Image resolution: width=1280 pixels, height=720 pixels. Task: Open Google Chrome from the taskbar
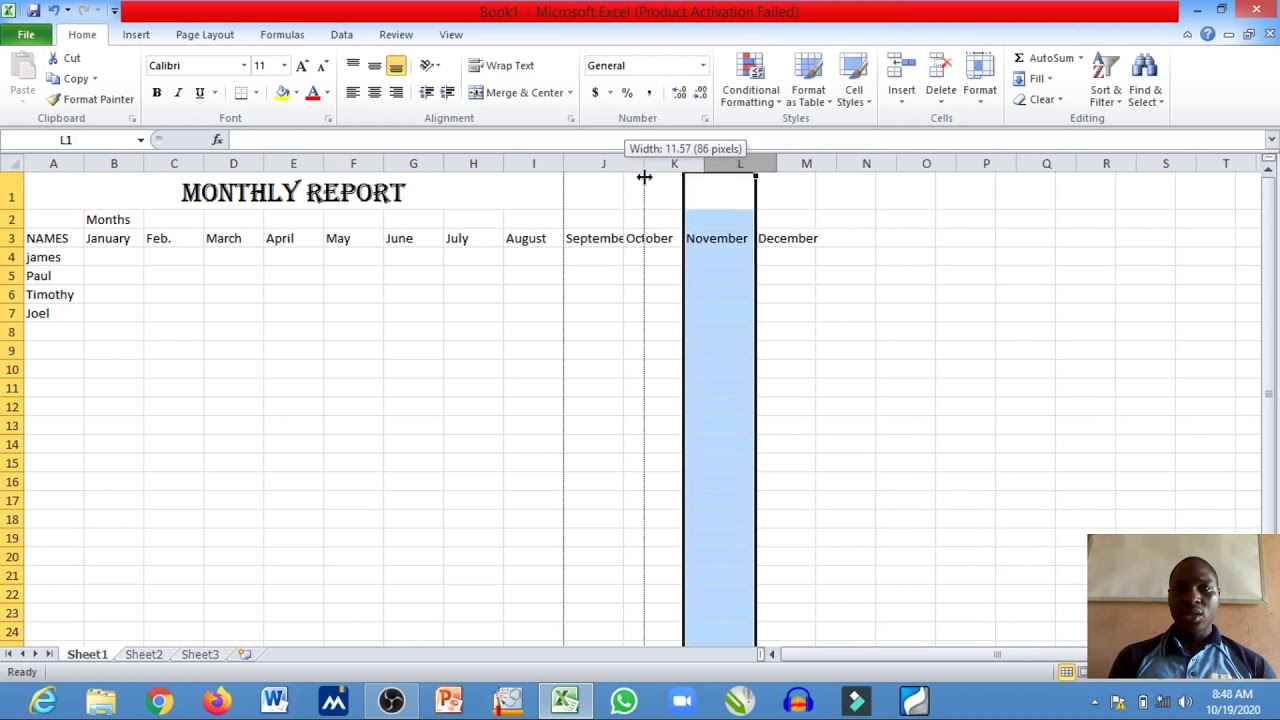159,701
